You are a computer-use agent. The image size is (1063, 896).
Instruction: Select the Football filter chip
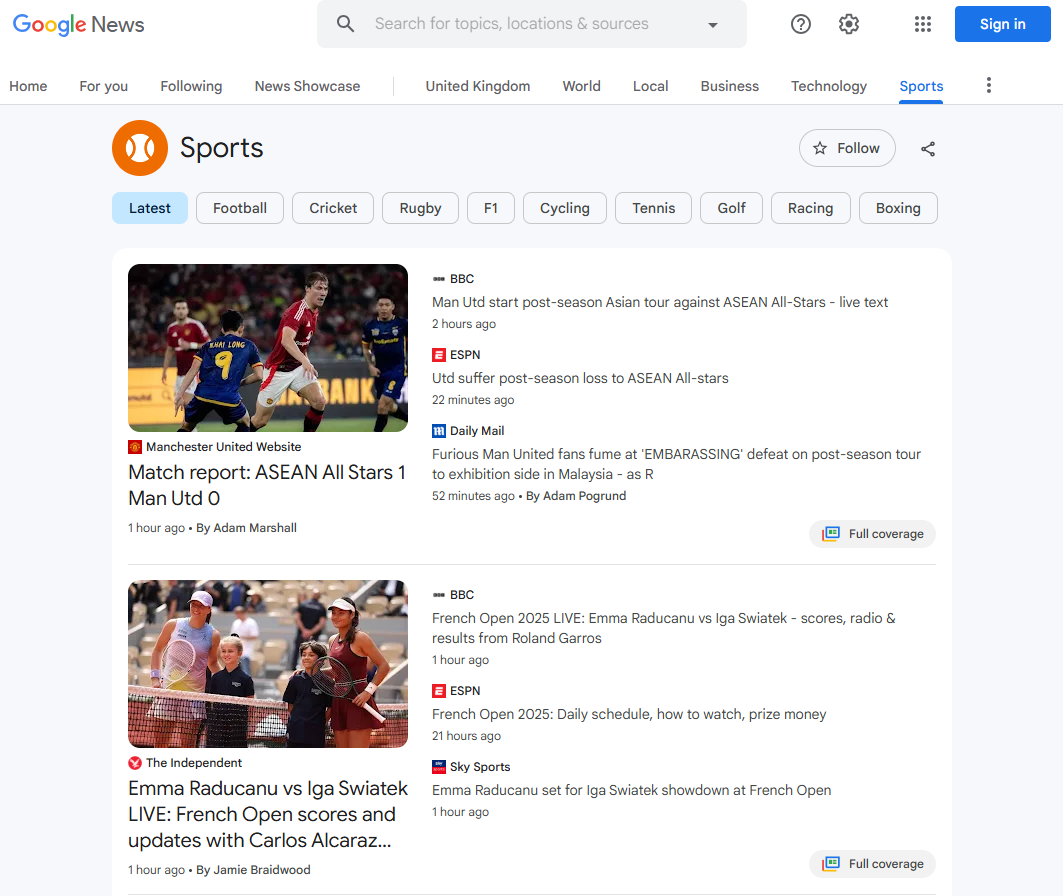240,208
